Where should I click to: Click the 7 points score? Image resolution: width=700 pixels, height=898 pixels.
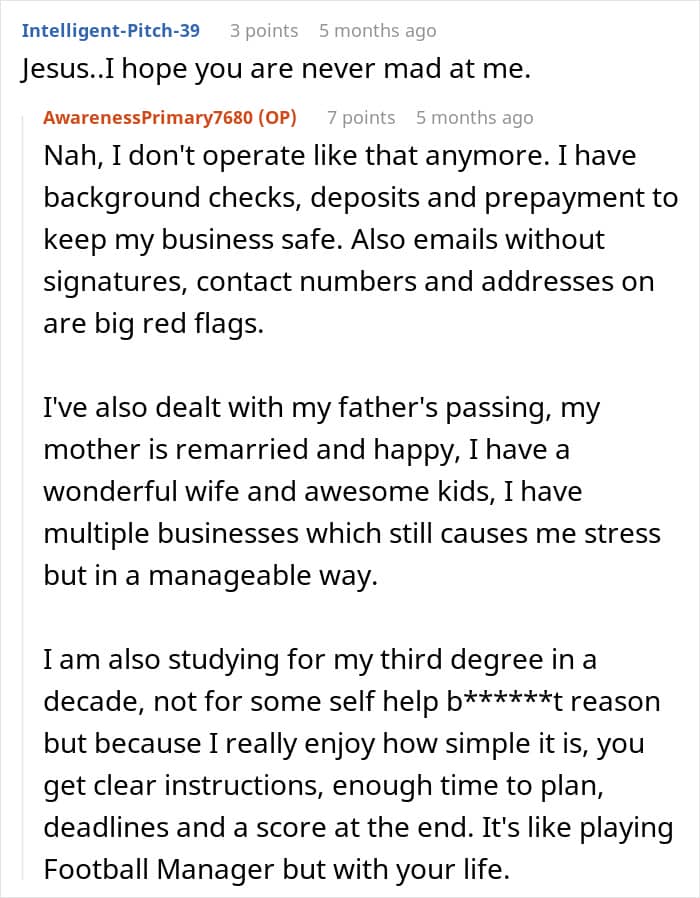361,117
